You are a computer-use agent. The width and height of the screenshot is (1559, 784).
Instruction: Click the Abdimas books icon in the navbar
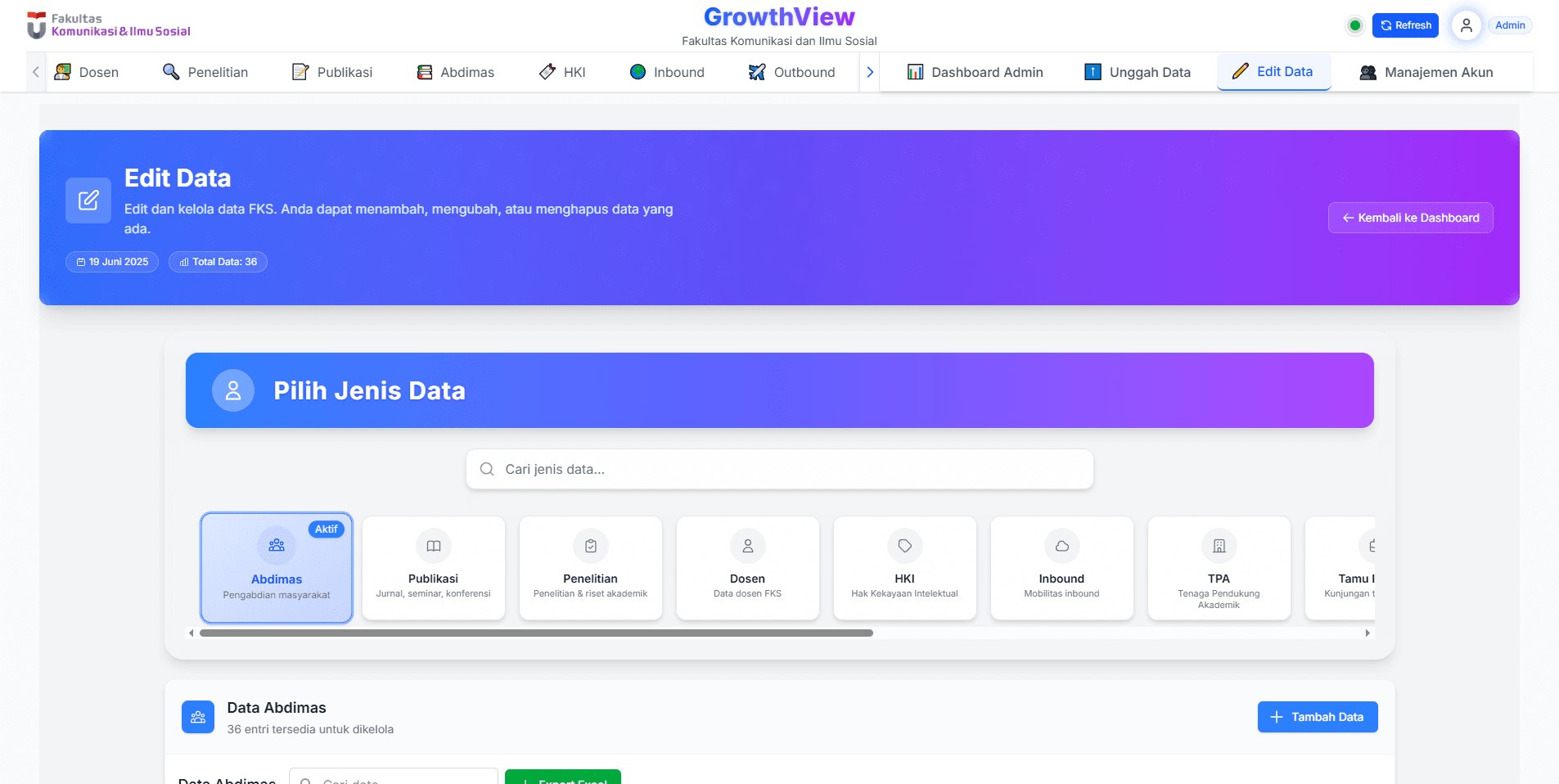coord(425,72)
